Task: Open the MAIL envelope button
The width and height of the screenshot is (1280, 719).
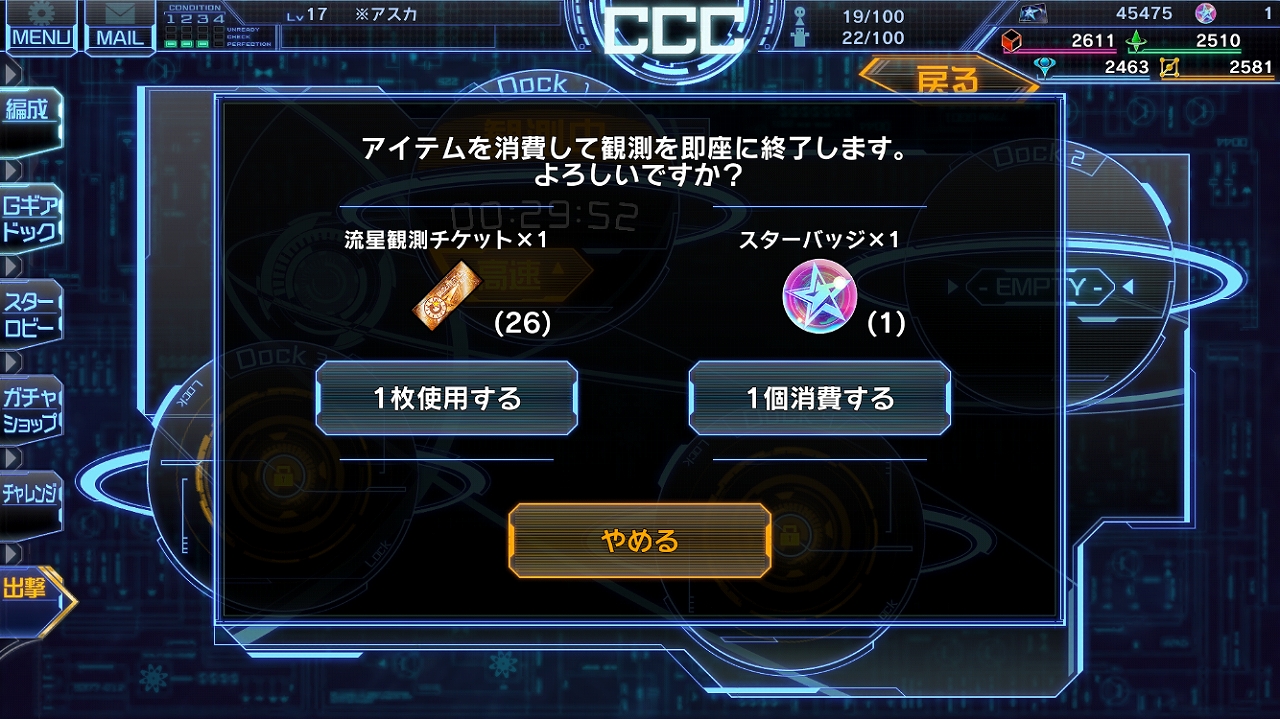Action: (119, 26)
